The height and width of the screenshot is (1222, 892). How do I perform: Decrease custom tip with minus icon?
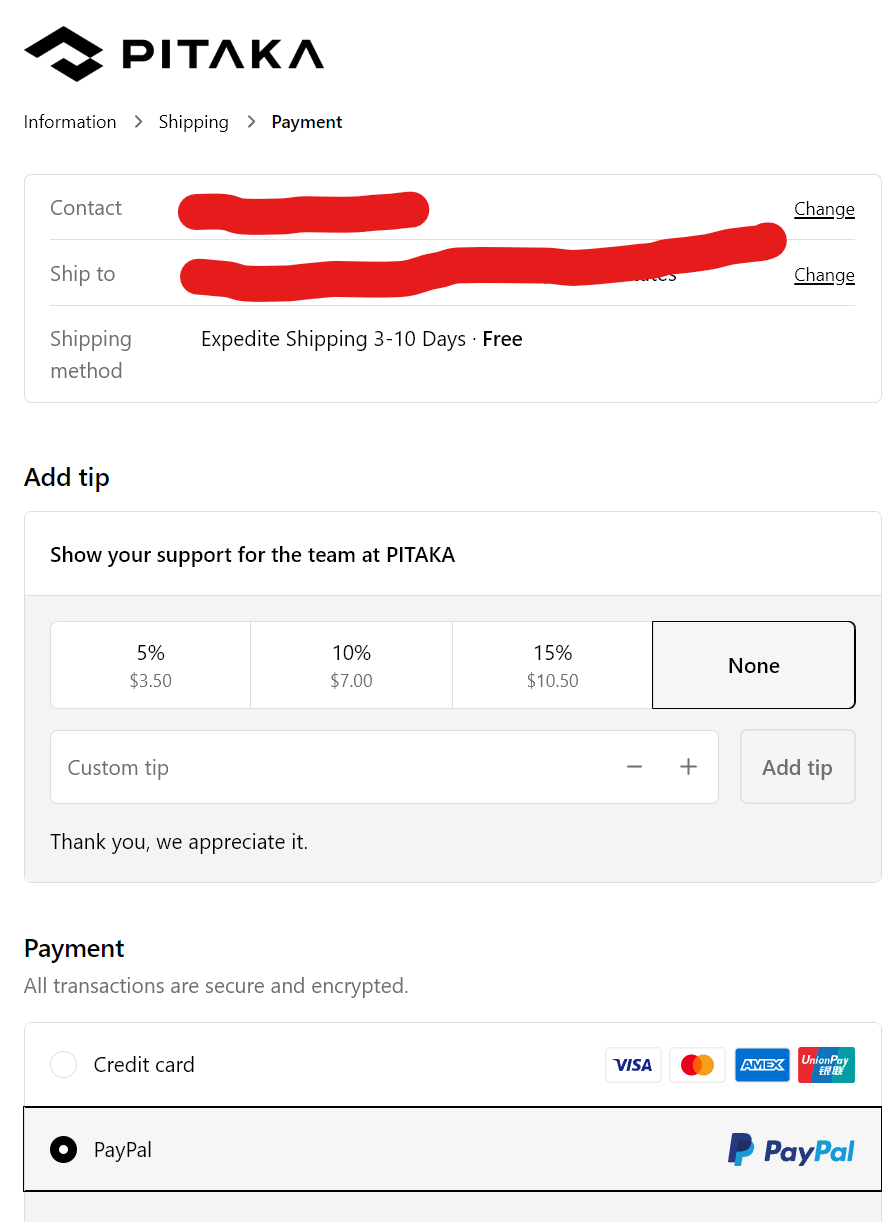click(x=634, y=767)
